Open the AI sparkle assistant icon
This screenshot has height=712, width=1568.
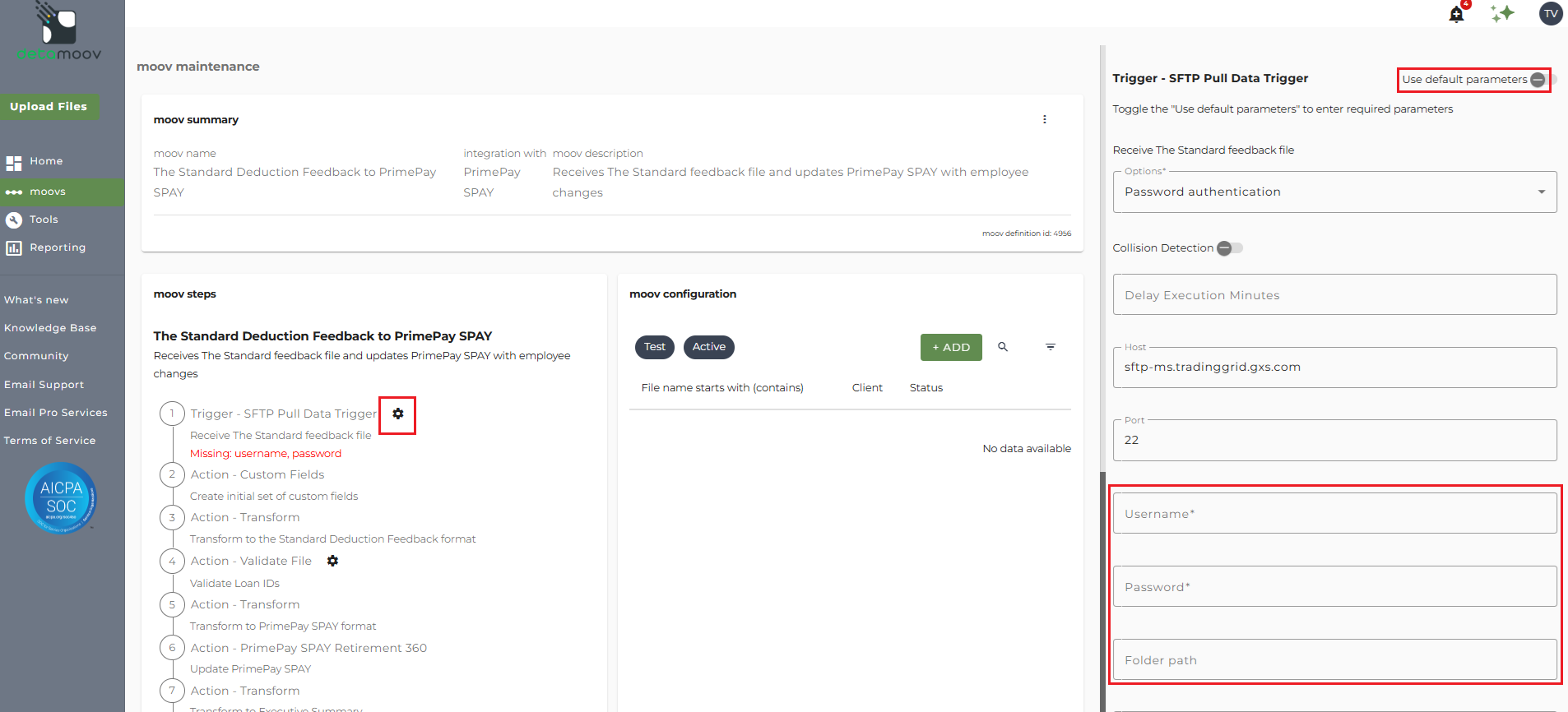pyautogui.click(x=1502, y=13)
